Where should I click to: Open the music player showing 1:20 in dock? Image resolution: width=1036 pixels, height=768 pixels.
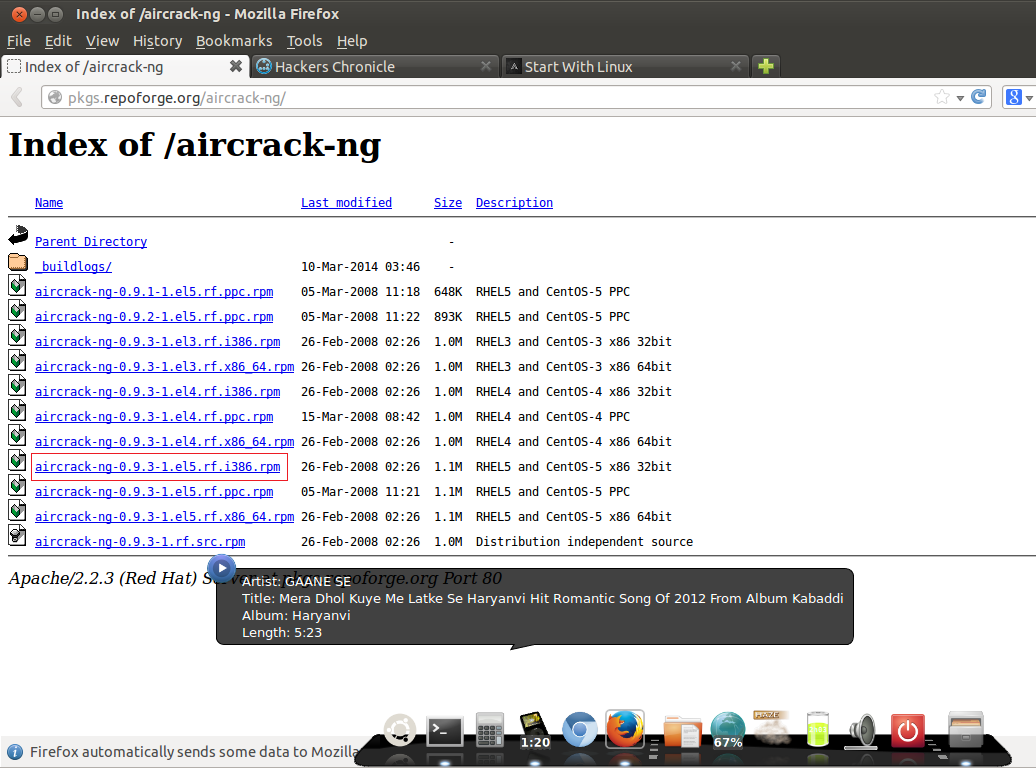[535, 730]
